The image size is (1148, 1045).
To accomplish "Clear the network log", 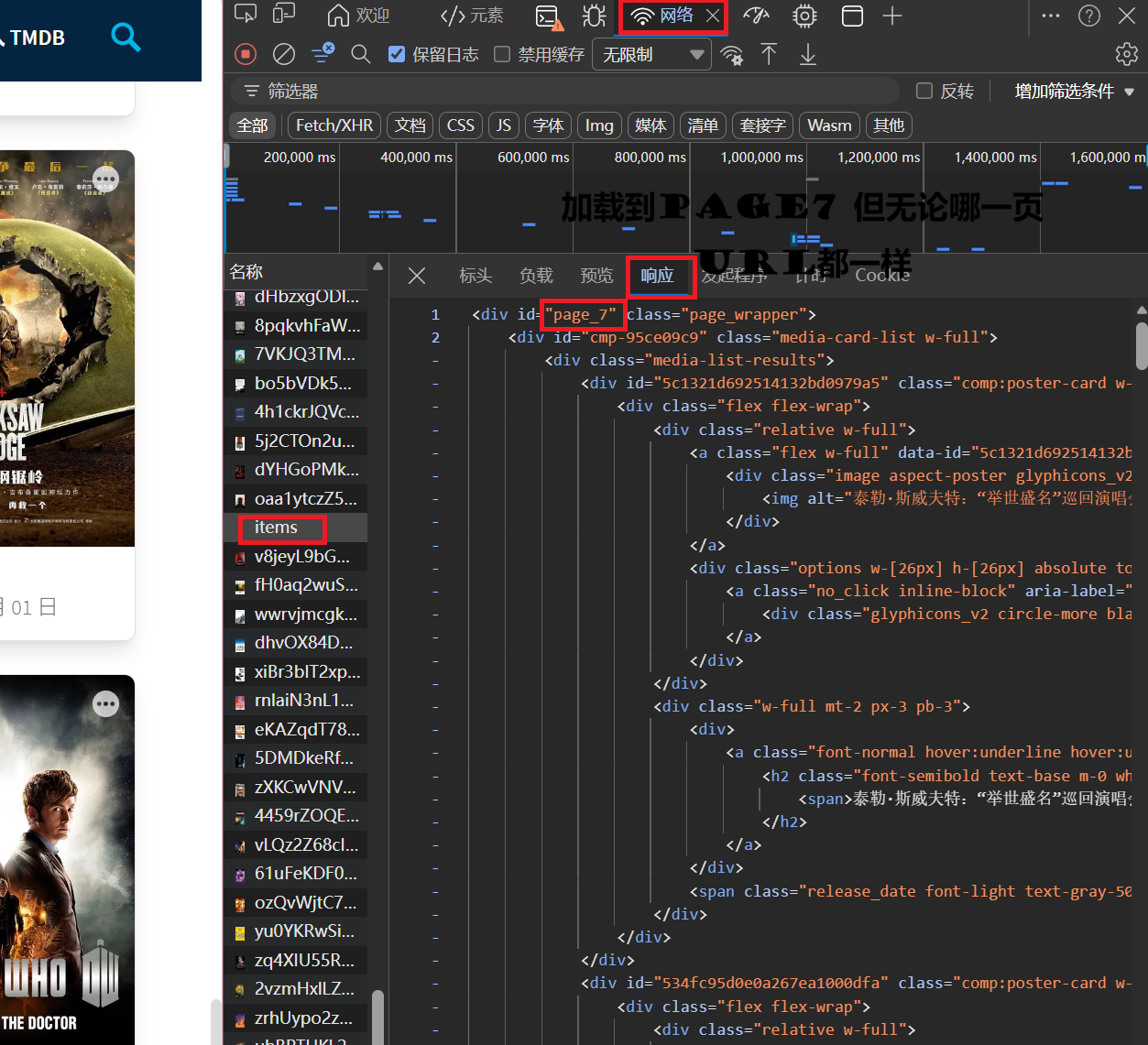I will point(284,54).
